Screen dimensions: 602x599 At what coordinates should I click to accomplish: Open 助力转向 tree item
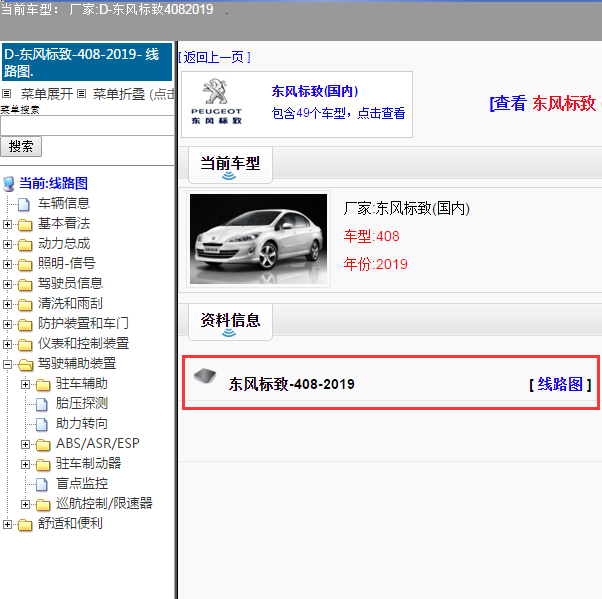pos(82,424)
